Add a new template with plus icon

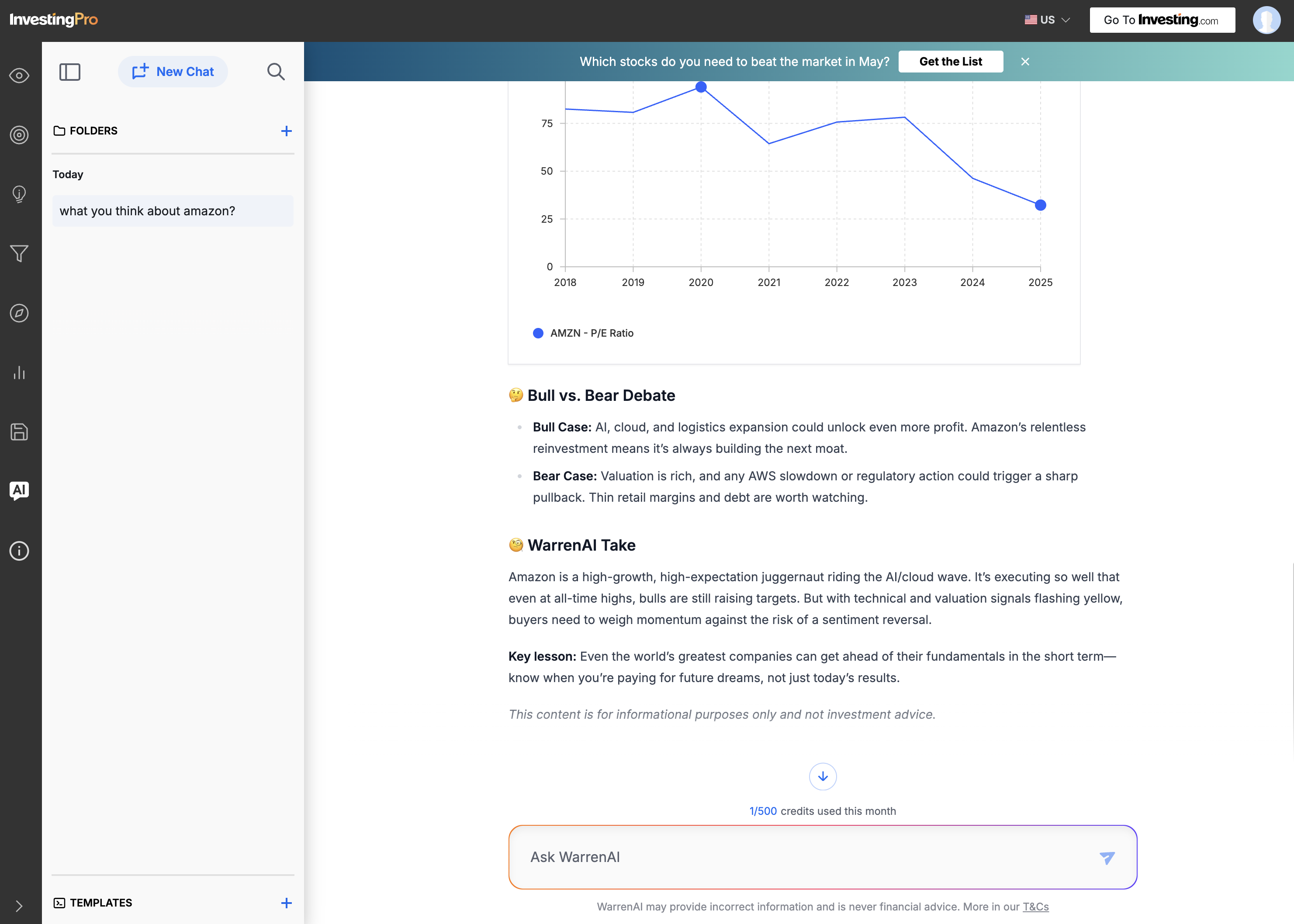point(286,903)
